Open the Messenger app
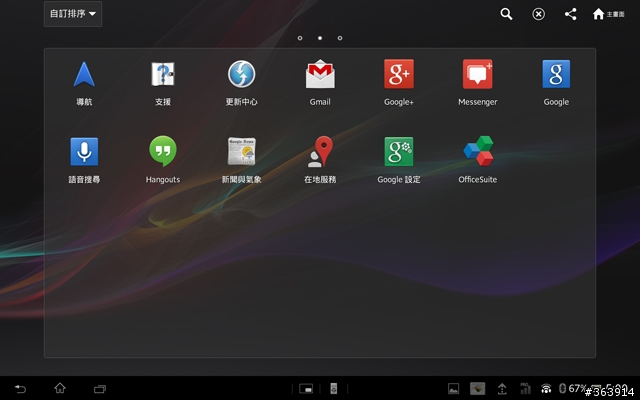The height and width of the screenshot is (400, 640). point(478,83)
